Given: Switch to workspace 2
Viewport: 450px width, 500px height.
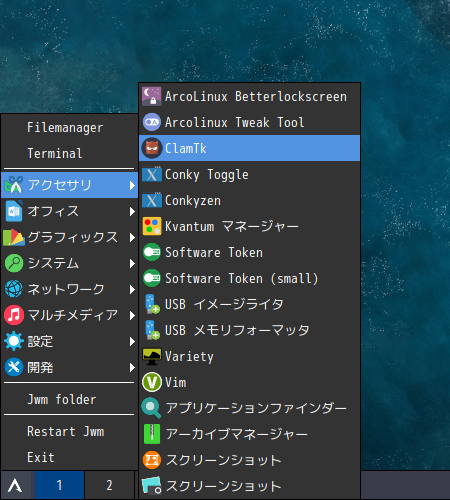Looking at the screenshot, I should coord(109,485).
